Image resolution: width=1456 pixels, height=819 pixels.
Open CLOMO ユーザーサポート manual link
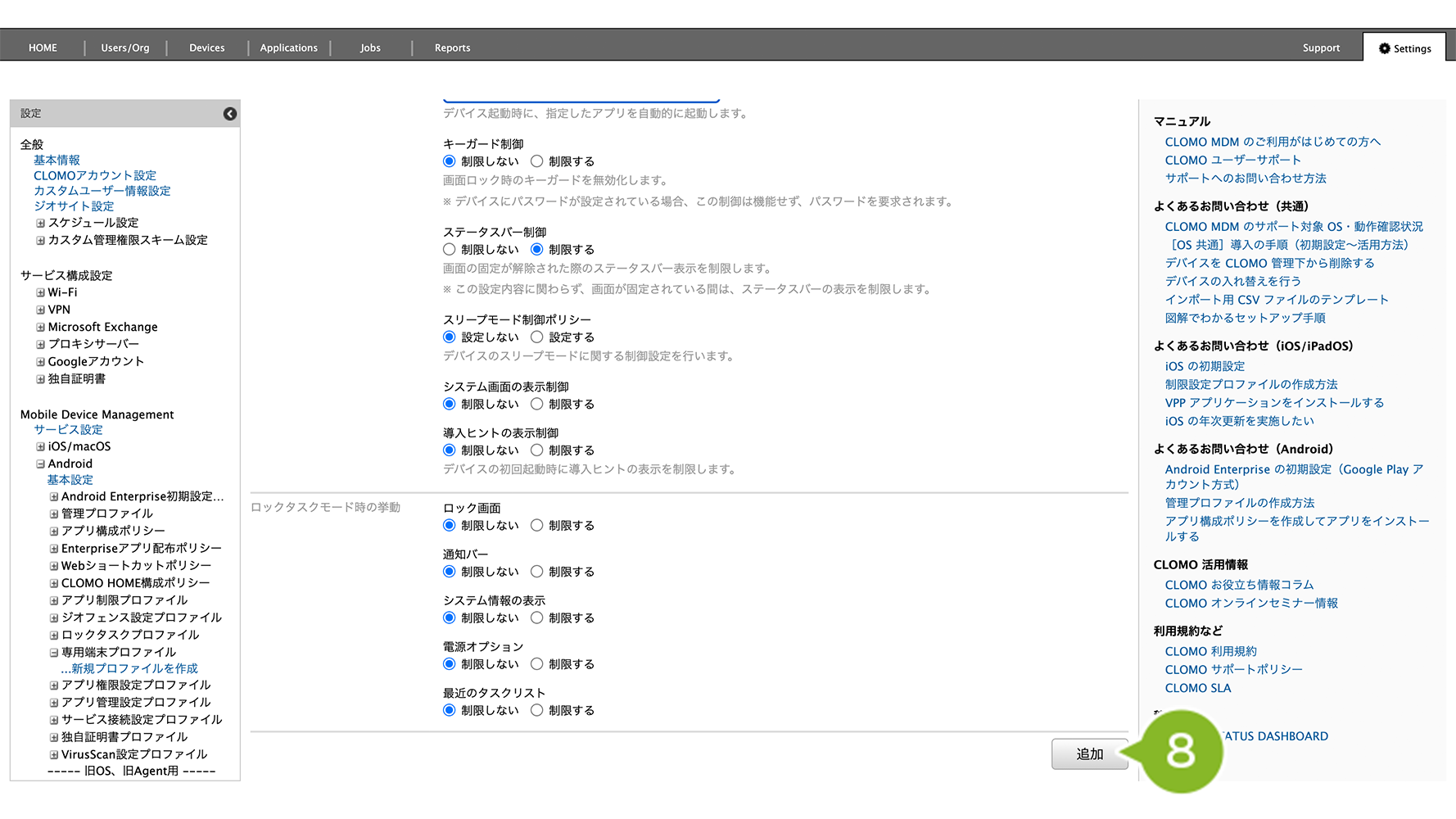[x=1232, y=160]
